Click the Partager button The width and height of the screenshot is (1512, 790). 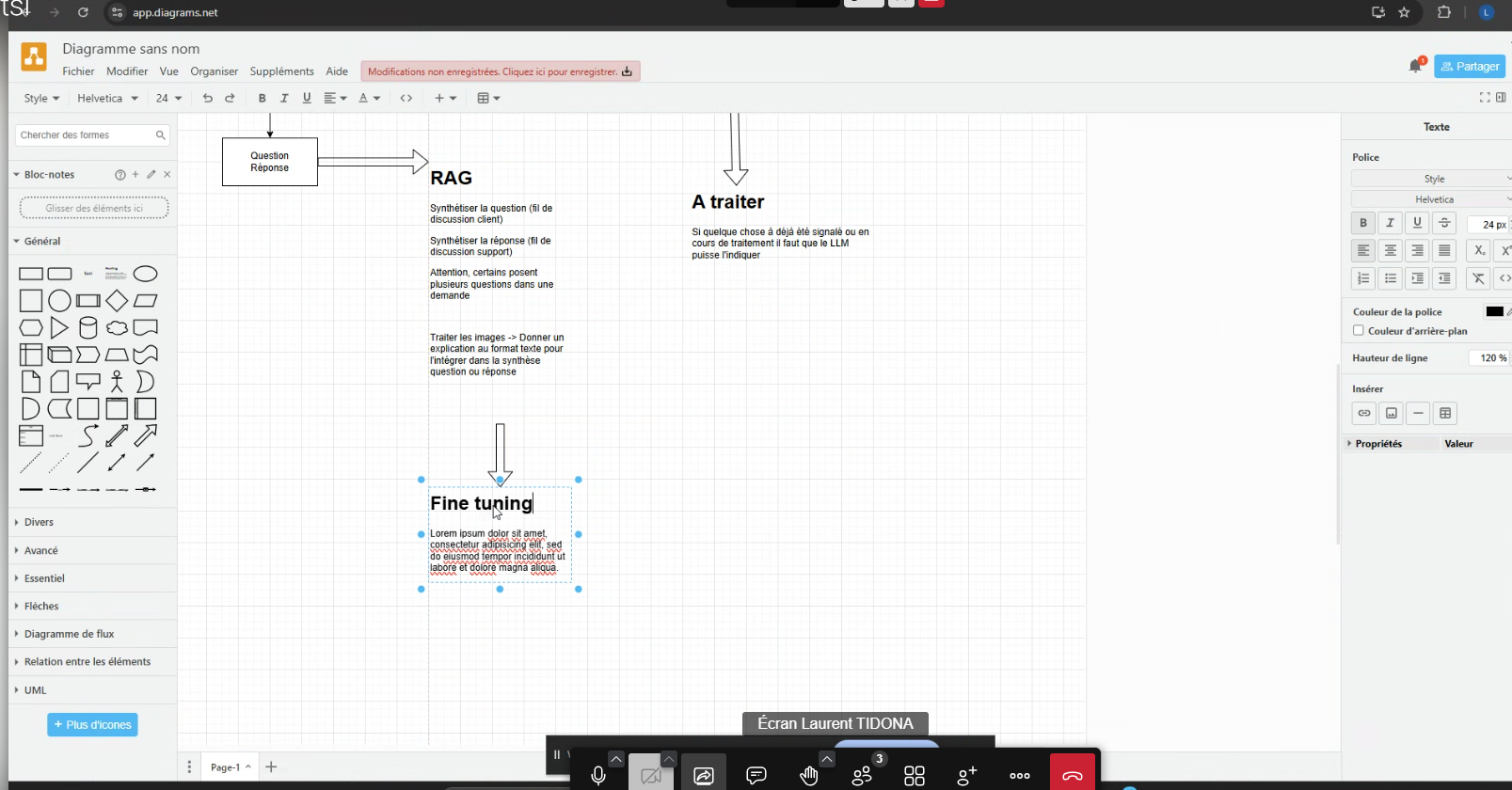(x=1470, y=66)
